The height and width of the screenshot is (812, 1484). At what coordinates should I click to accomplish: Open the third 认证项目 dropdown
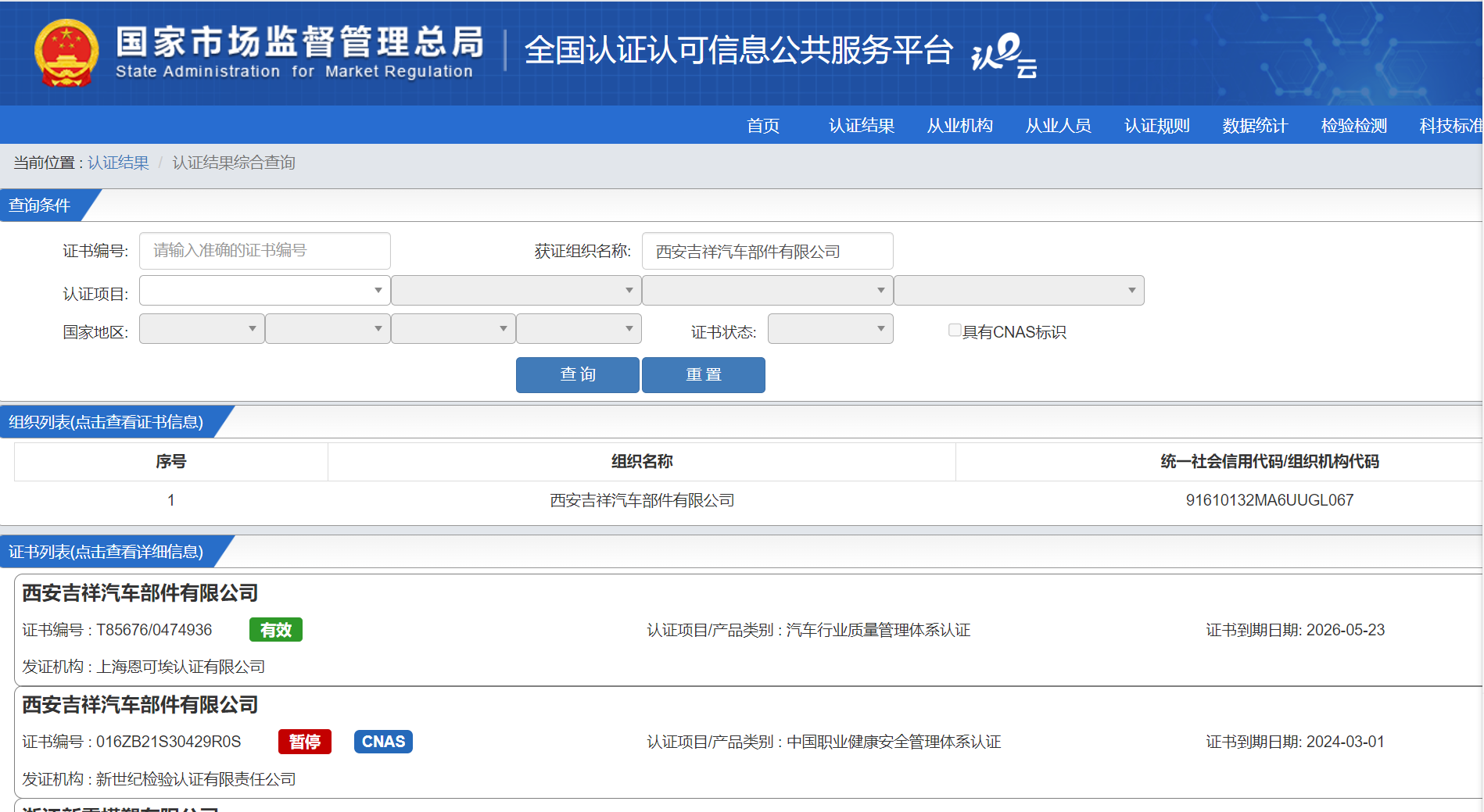click(768, 291)
